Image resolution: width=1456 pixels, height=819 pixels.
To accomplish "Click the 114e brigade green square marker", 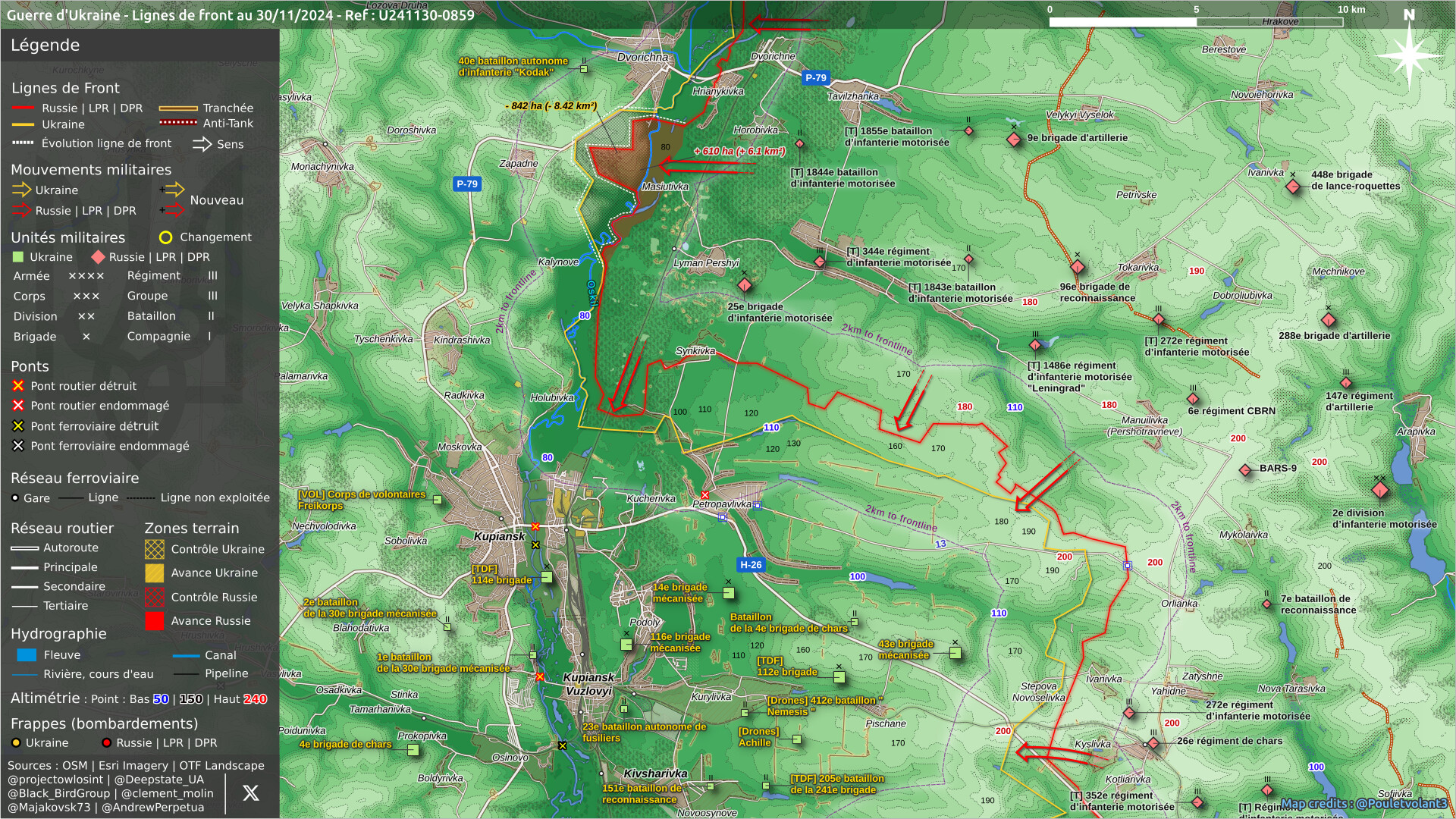I will click(x=547, y=578).
